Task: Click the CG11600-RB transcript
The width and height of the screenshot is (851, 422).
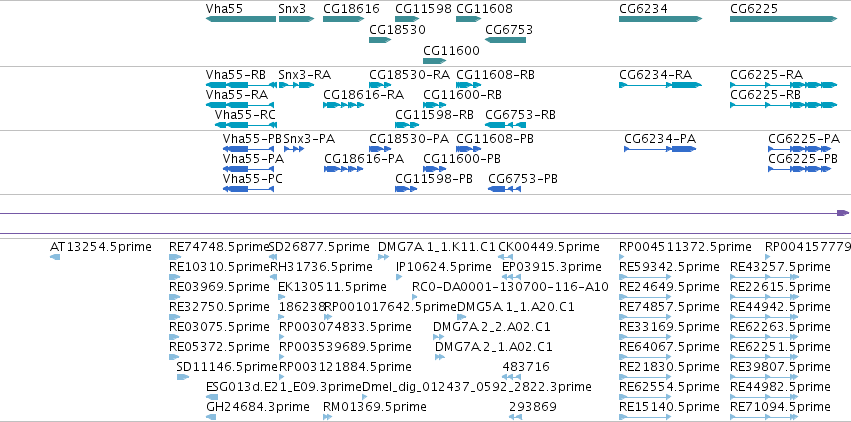Action: pos(435,105)
